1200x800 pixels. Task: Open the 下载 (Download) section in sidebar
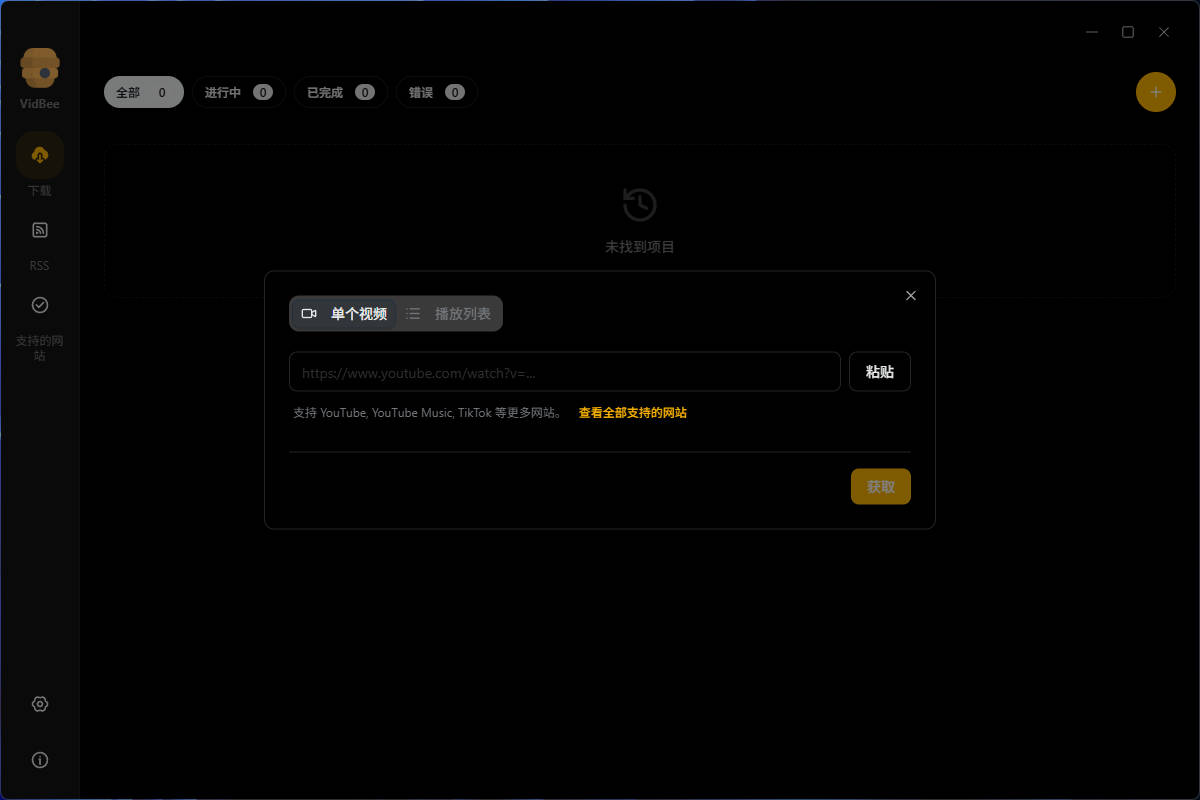point(39,165)
